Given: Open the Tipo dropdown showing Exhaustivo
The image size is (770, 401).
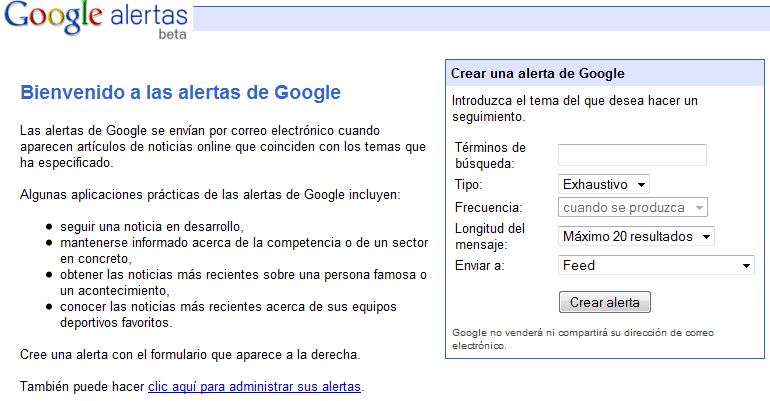Looking at the screenshot, I should 604,184.
